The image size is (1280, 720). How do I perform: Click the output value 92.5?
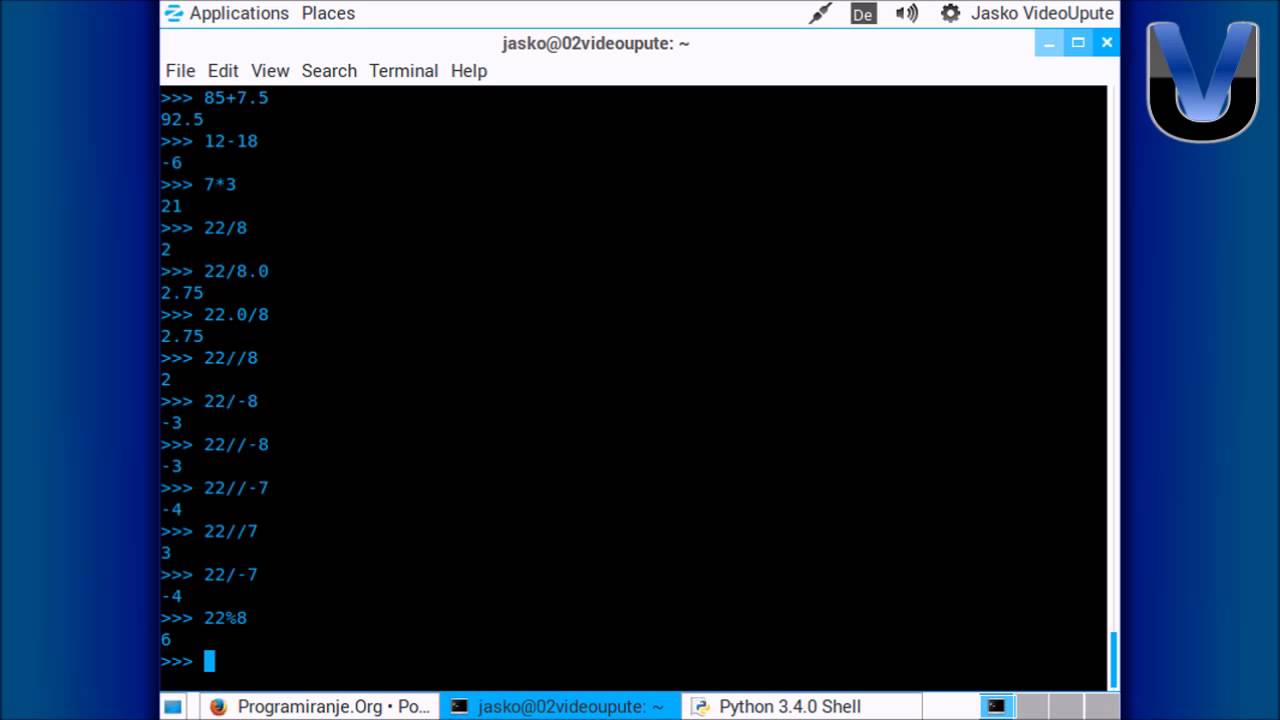(x=182, y=120)
